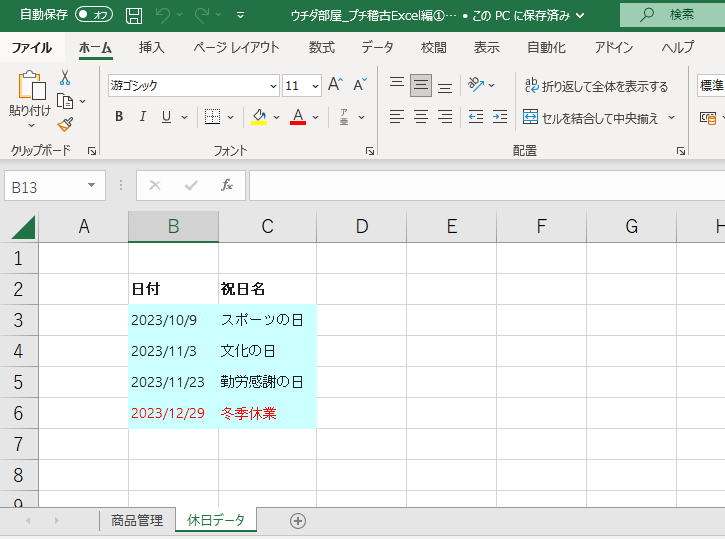Viewport: 725px width, 539px height.
Task: Click the Insert Function fx icon
Action: pos(227,185)
